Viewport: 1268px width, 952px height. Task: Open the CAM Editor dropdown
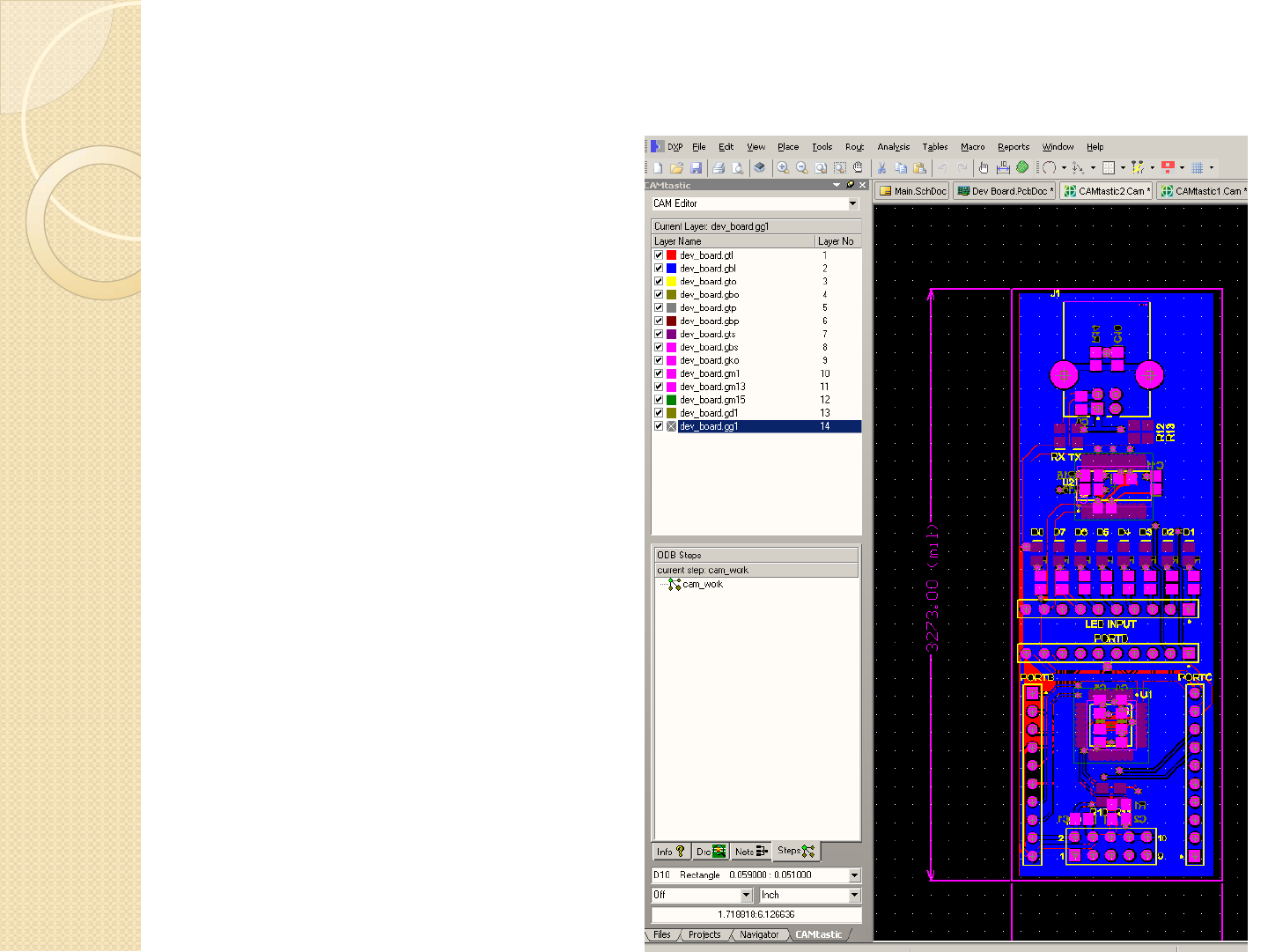click(852, 204)
